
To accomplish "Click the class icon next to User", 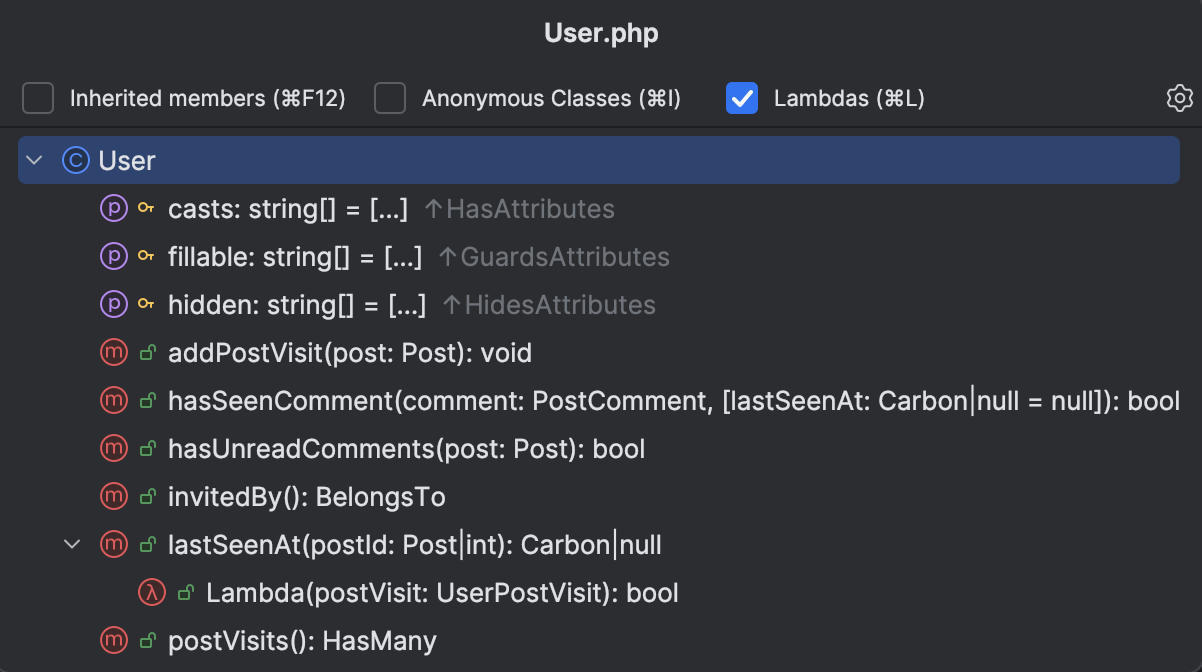I will (x=75, y=160).
